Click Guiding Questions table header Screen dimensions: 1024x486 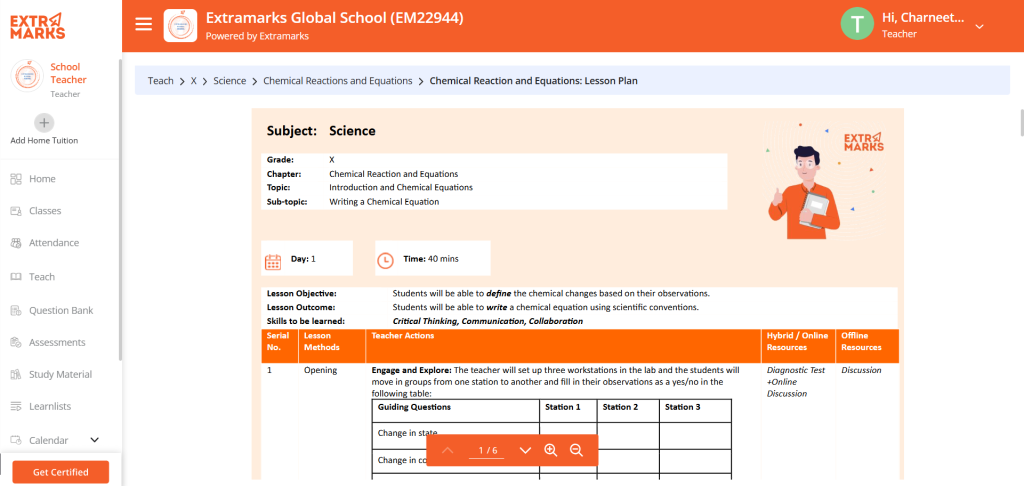414,407
